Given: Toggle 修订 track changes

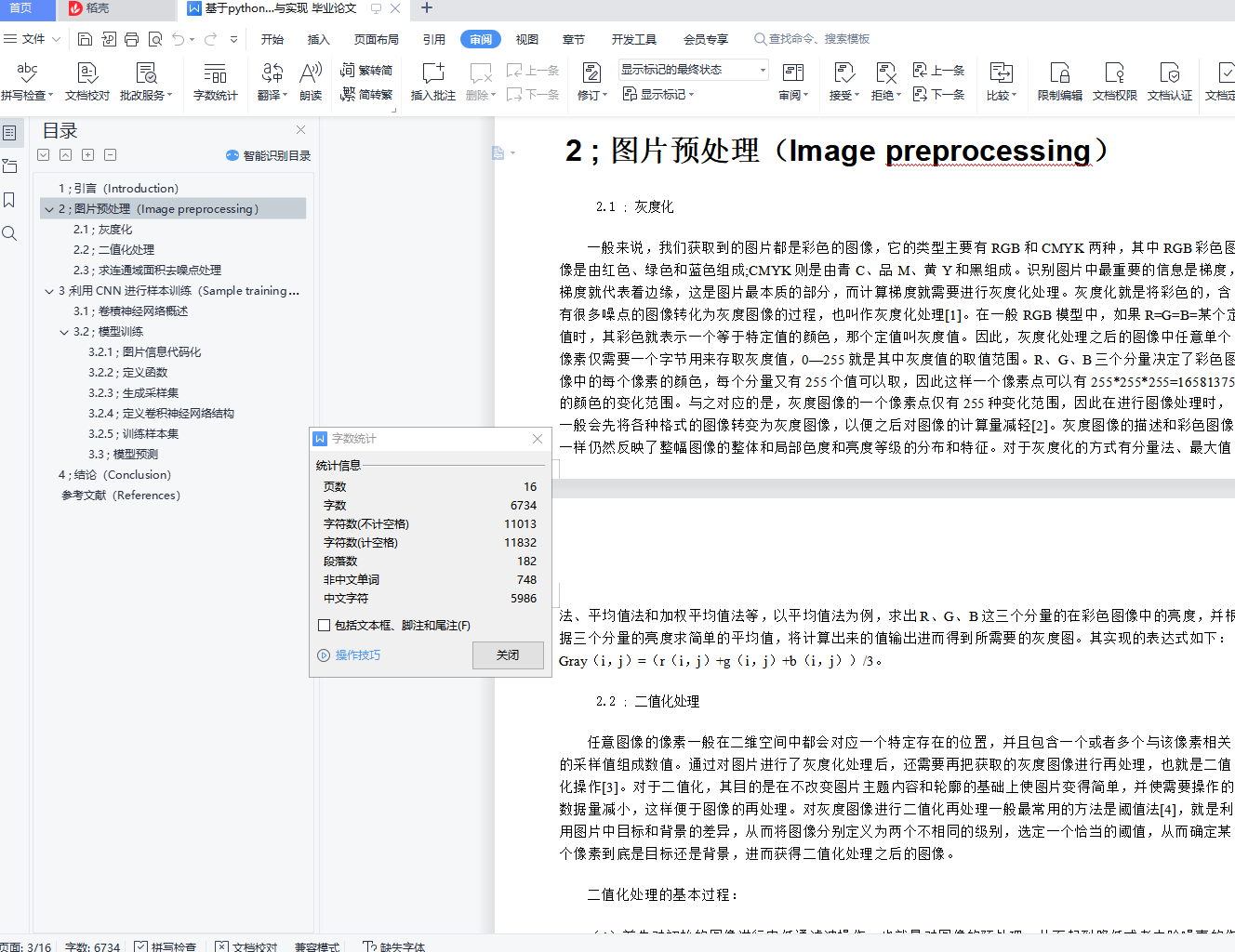Looking at the screenshot, I should 591,81.
